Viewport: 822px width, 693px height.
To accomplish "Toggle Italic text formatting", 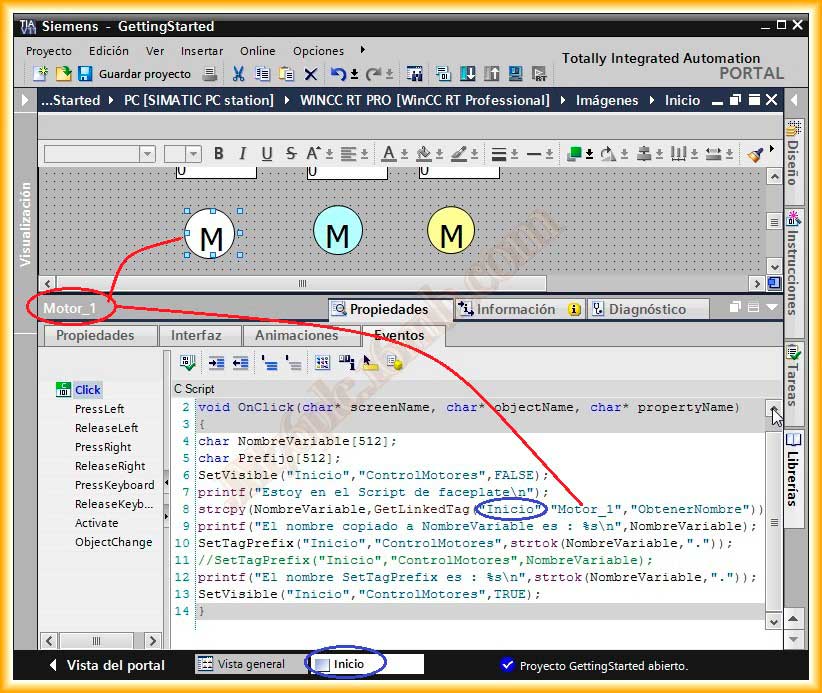I will [x=242, y=154].
